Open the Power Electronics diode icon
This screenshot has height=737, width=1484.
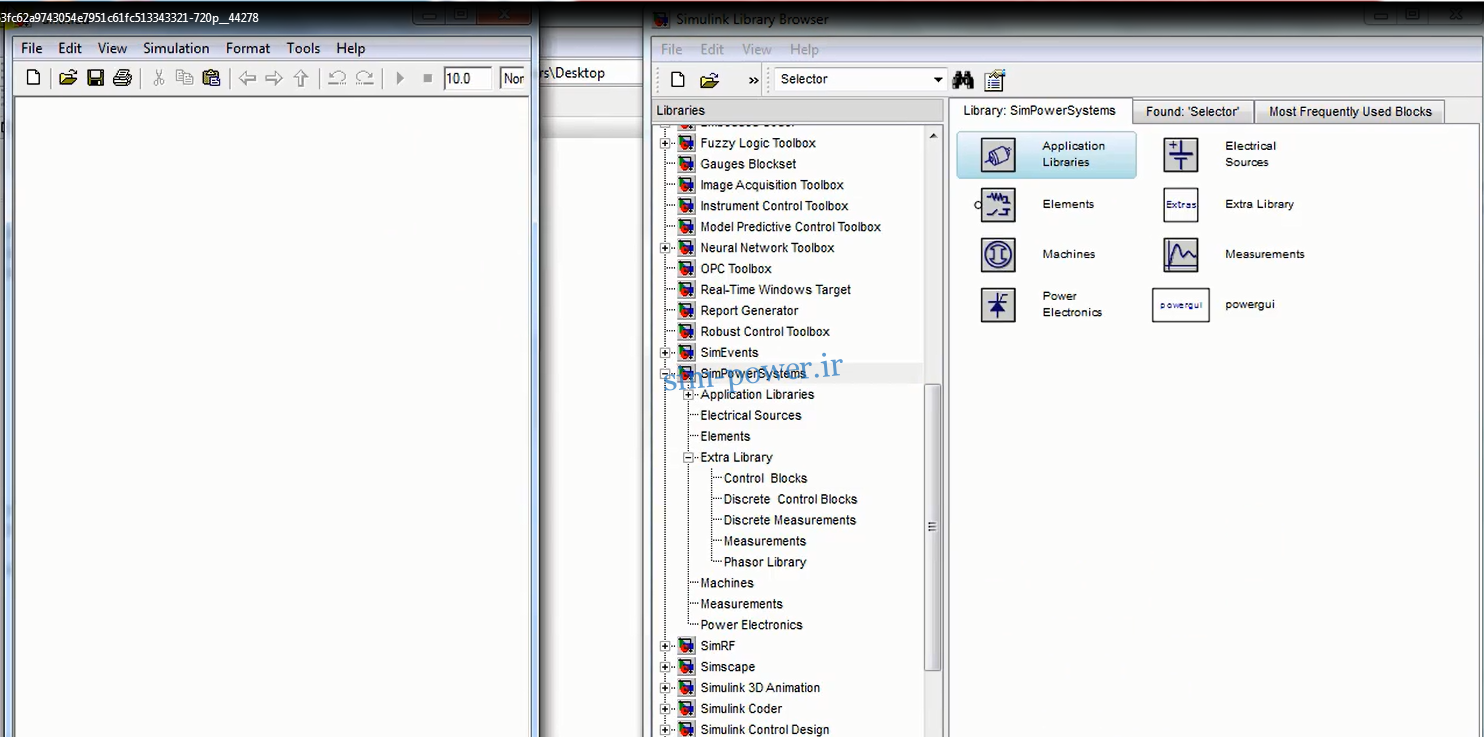click(x=998, y=304)
